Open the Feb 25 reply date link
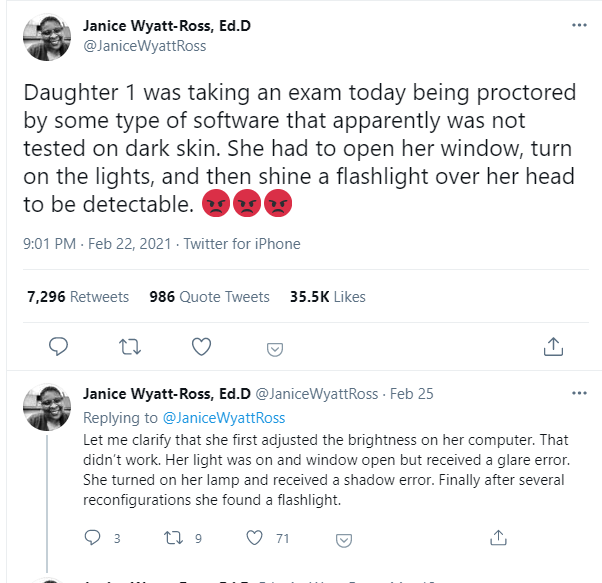 pos(411,394)
